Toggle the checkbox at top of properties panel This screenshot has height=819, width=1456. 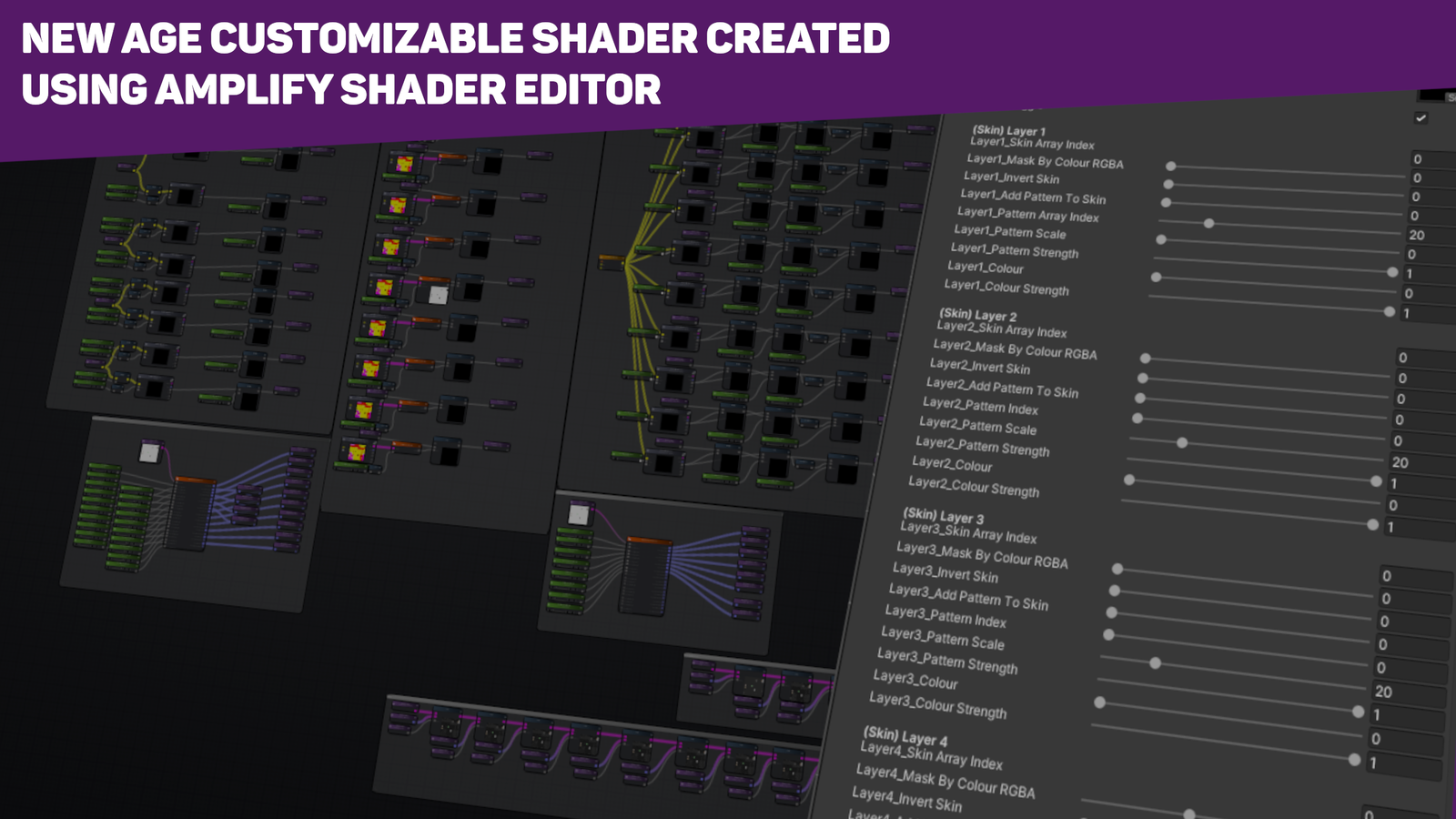[1421, 118]
